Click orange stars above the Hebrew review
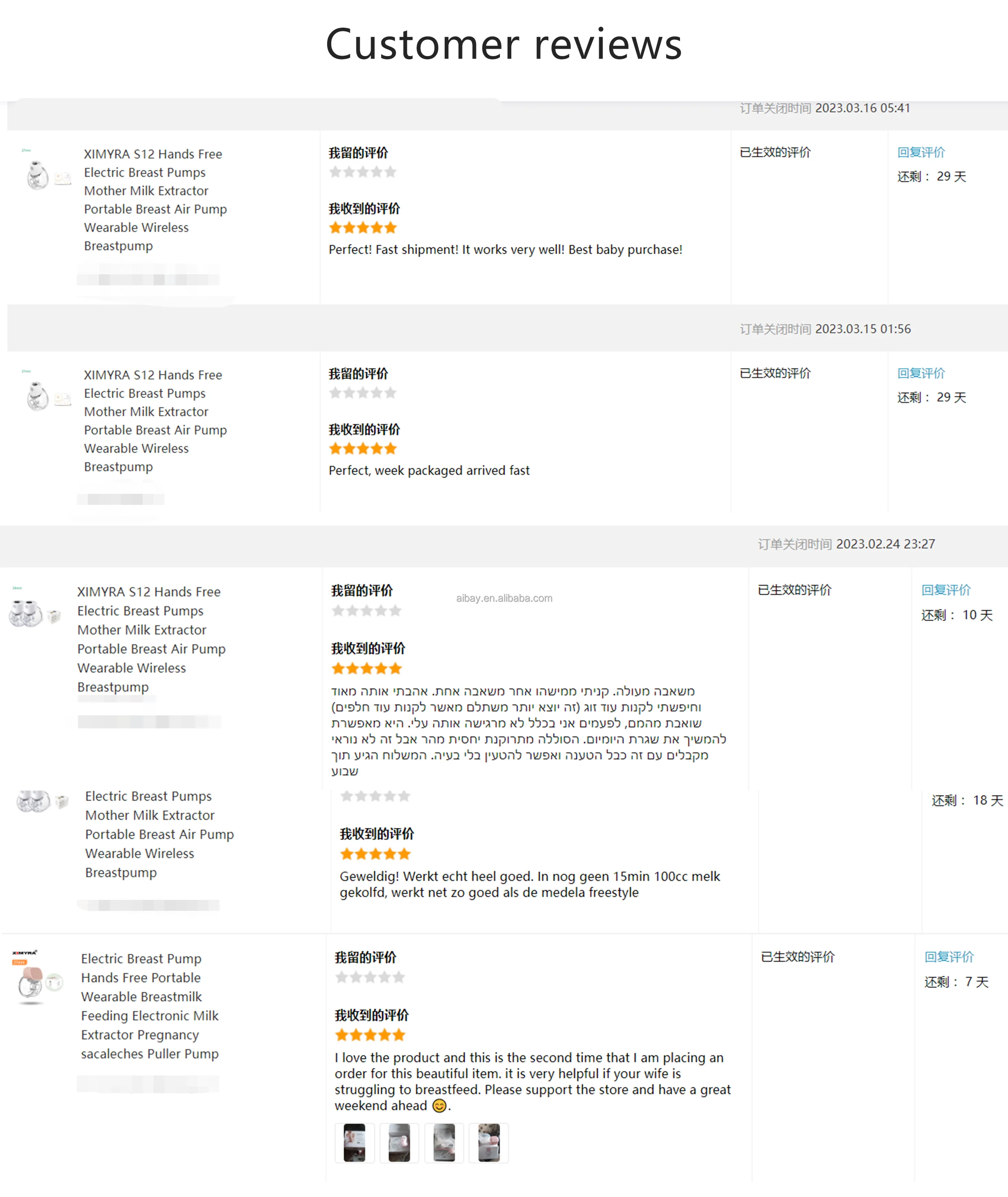1008x1197 pixels. pos(366,669)
